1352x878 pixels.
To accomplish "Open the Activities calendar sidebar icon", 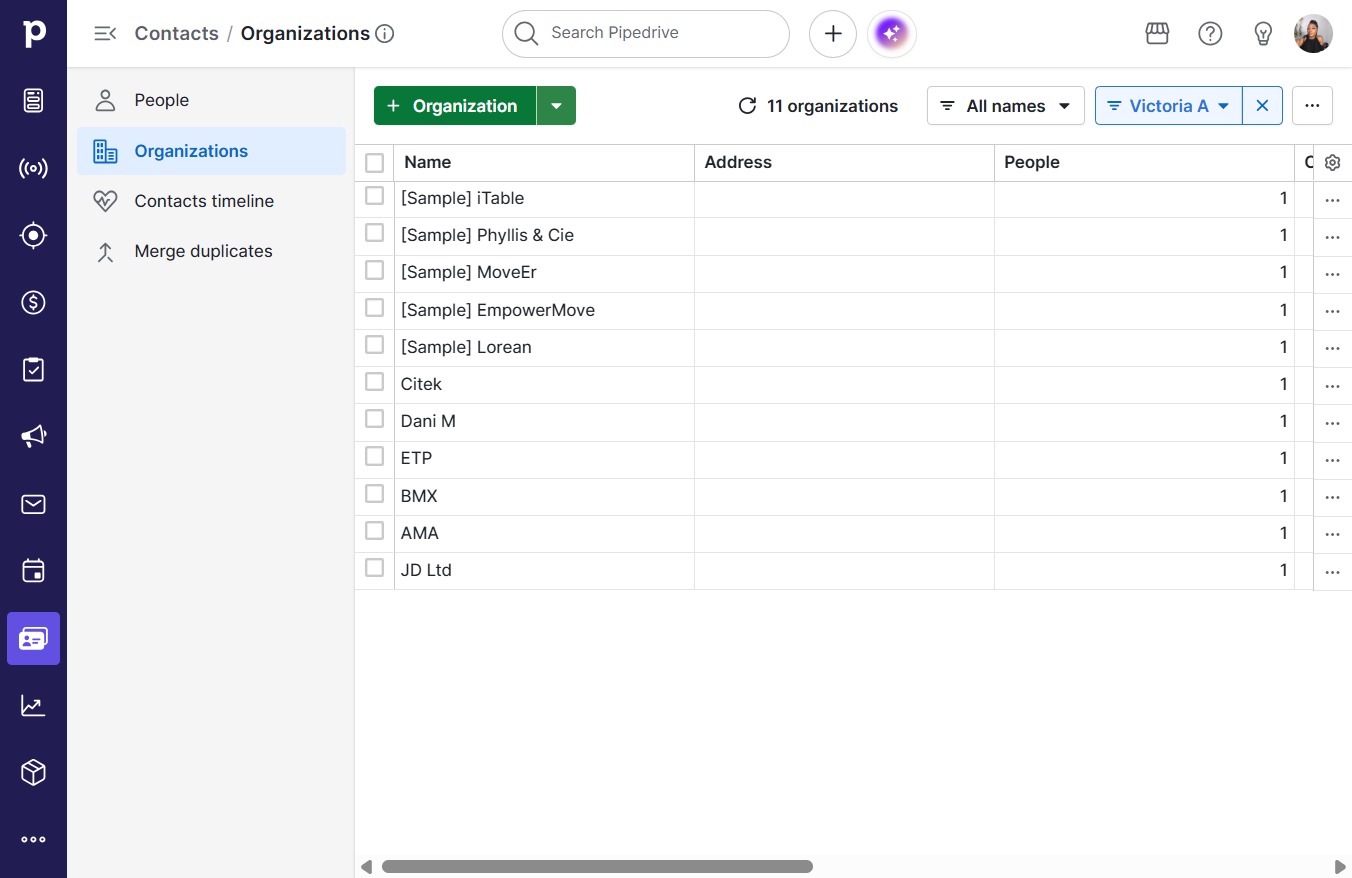I will tap(33, 571).
